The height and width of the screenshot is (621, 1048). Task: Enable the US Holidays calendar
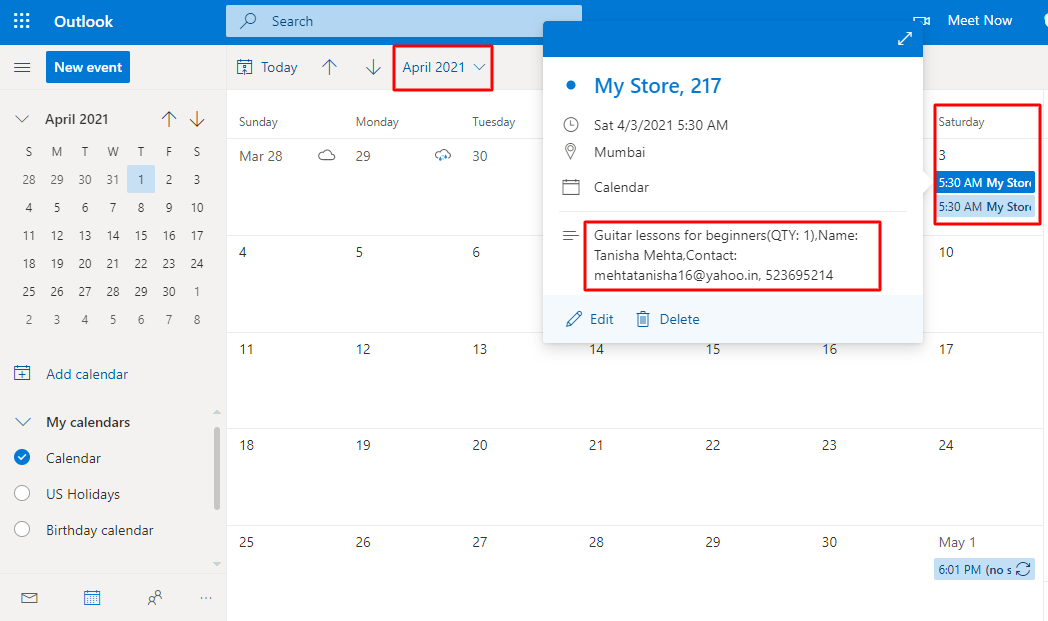pyautogui.click(x=22, y=494)
